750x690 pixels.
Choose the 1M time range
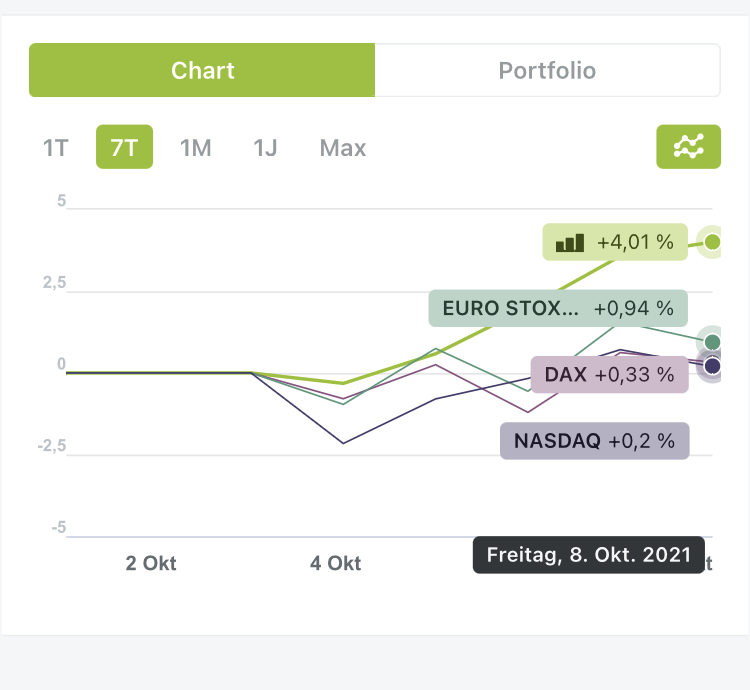click(195, 148)
